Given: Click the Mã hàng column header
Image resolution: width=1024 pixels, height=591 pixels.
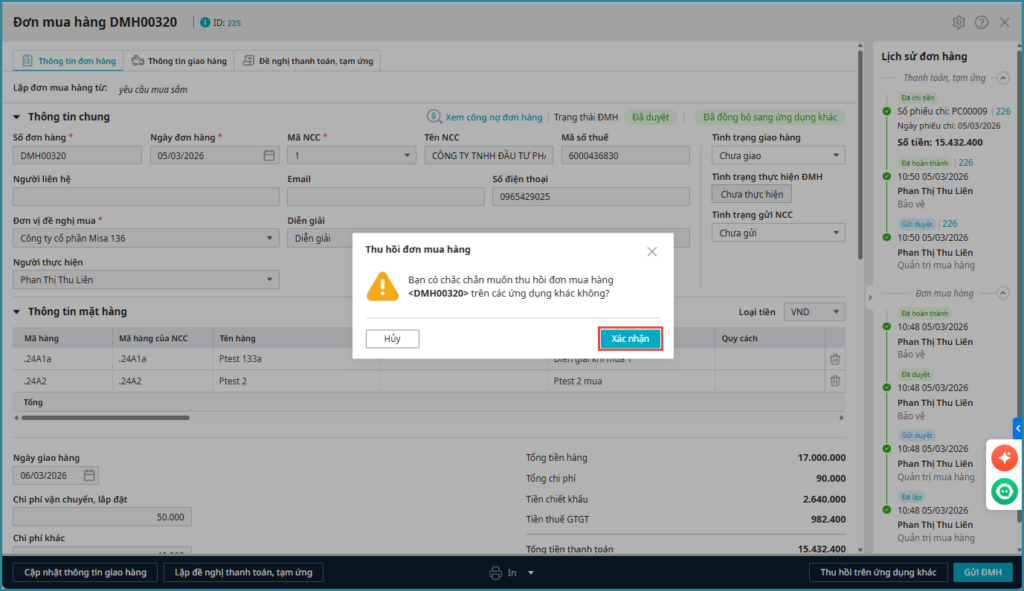Looking at the screenshot, I should tap(41, 338).
